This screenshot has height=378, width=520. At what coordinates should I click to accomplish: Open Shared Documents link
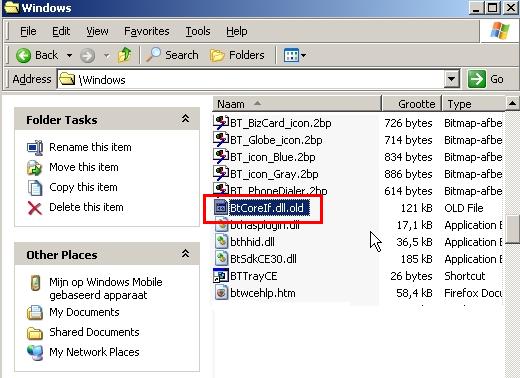[x=94, y=332]
